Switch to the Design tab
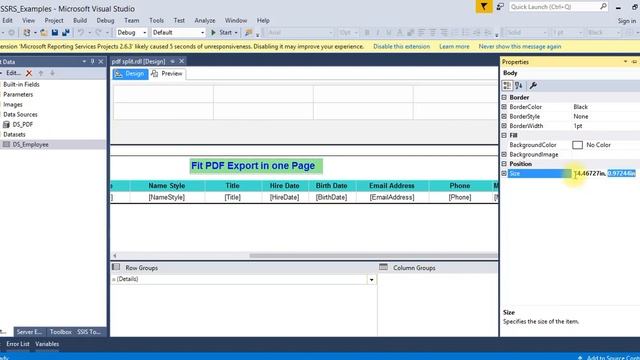 pos(130,74)
